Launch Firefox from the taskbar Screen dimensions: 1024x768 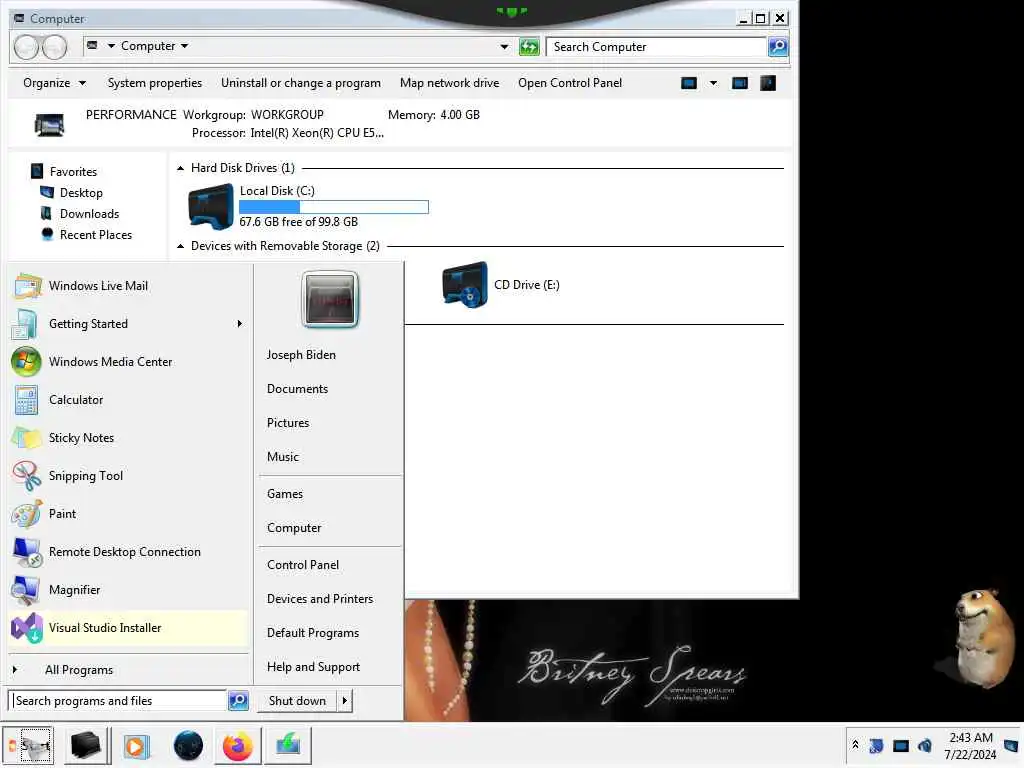click(237, 746)
